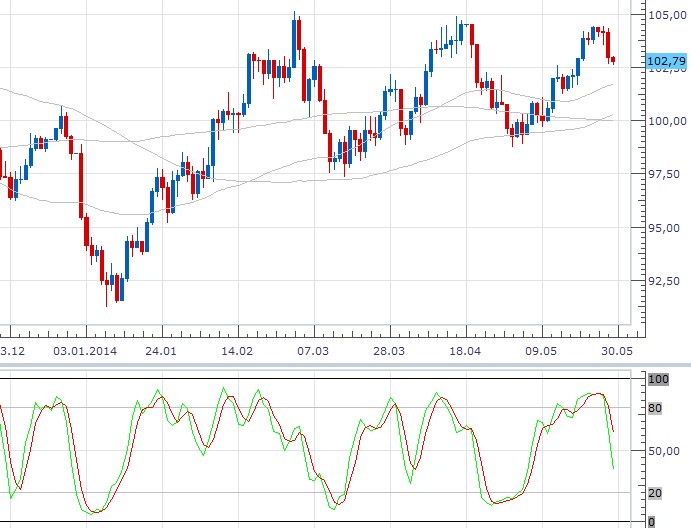Click the oscillator 50,00 level label

click(664, 450)
